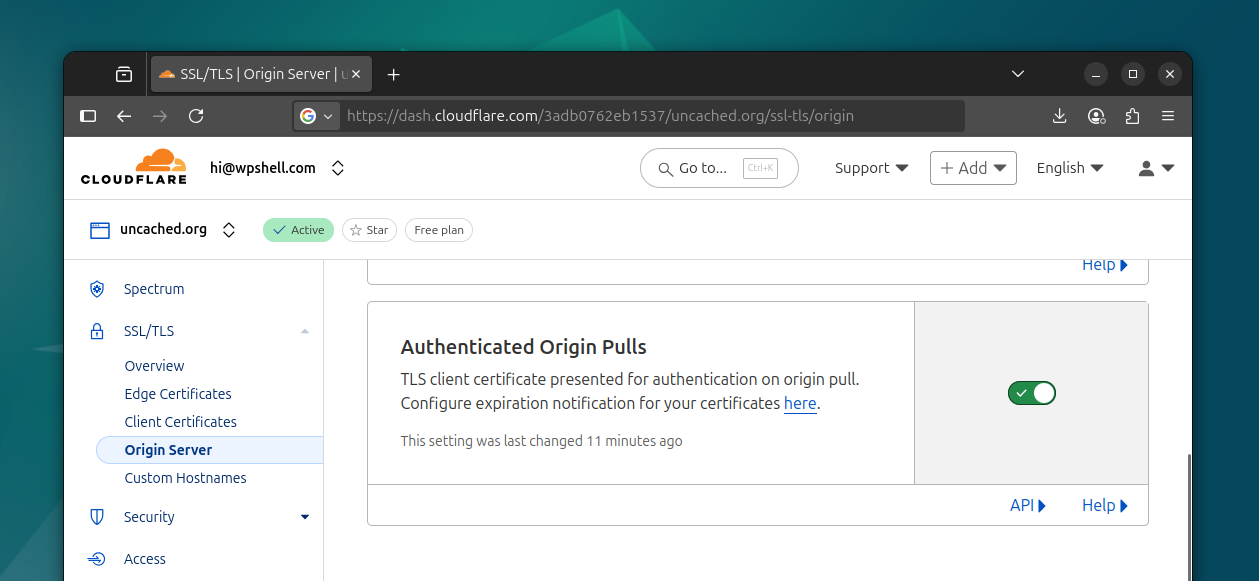
Task: Open the account switcher next to hi@wpshell.com
Action: click(338, 168)
